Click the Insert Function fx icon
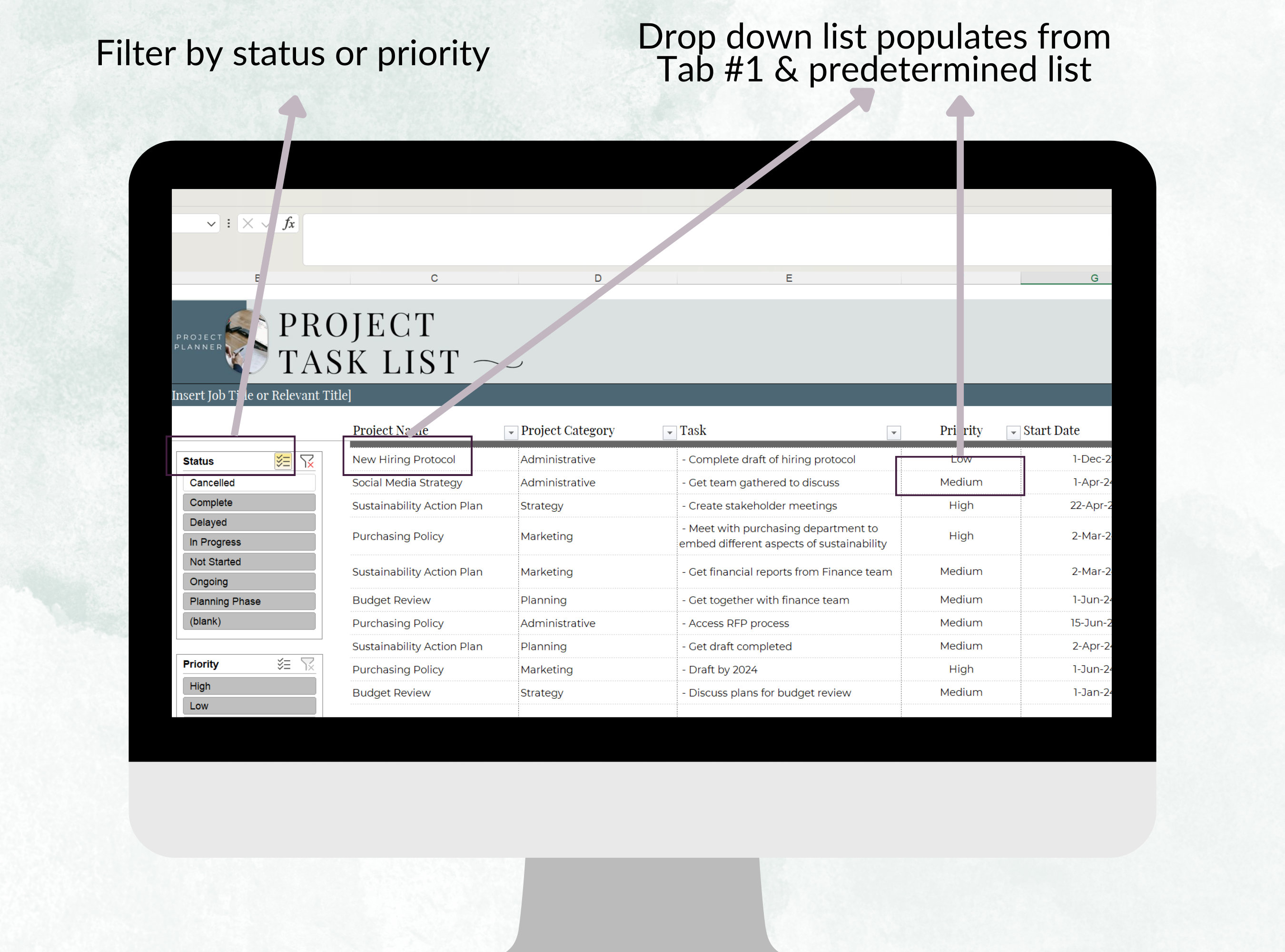This screenshot has height=952, width=1285. tap(289, 224)
